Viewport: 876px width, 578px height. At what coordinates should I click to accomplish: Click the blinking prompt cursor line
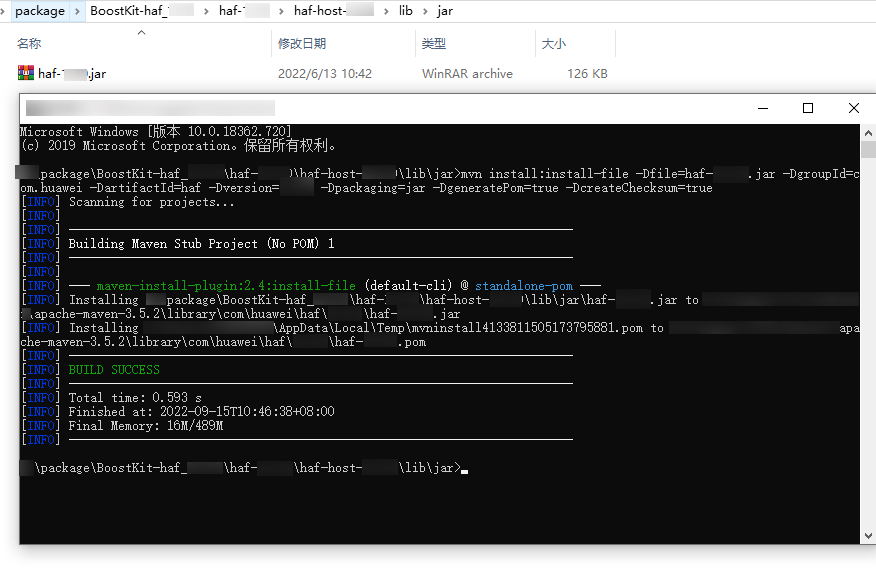pos(244,468)
